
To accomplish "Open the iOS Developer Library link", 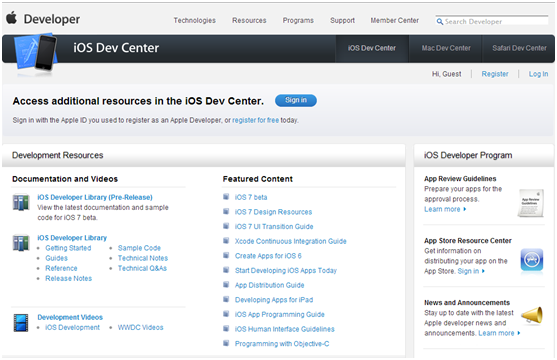I will click(72, 238).
